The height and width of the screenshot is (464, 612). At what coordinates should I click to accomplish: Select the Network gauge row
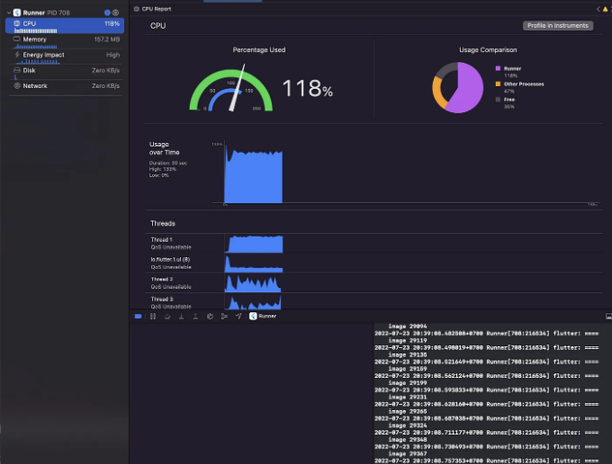click(65, 86)
